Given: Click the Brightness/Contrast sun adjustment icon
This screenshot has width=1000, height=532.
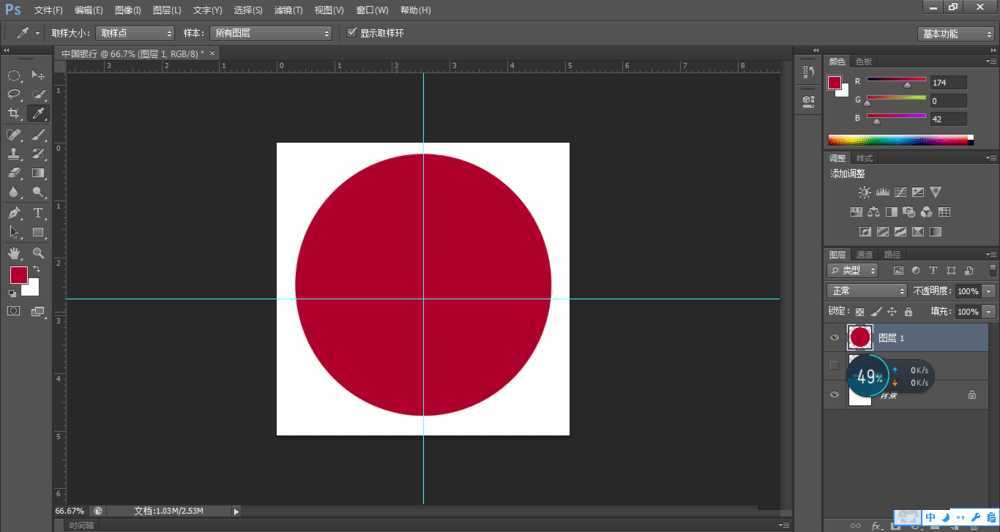Looking at the screenshot, I should click(864, 192).
